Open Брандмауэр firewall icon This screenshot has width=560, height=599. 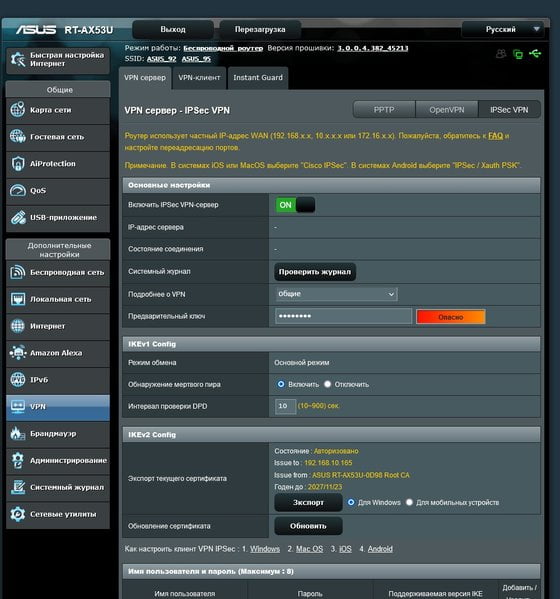(x=18, y=433)
